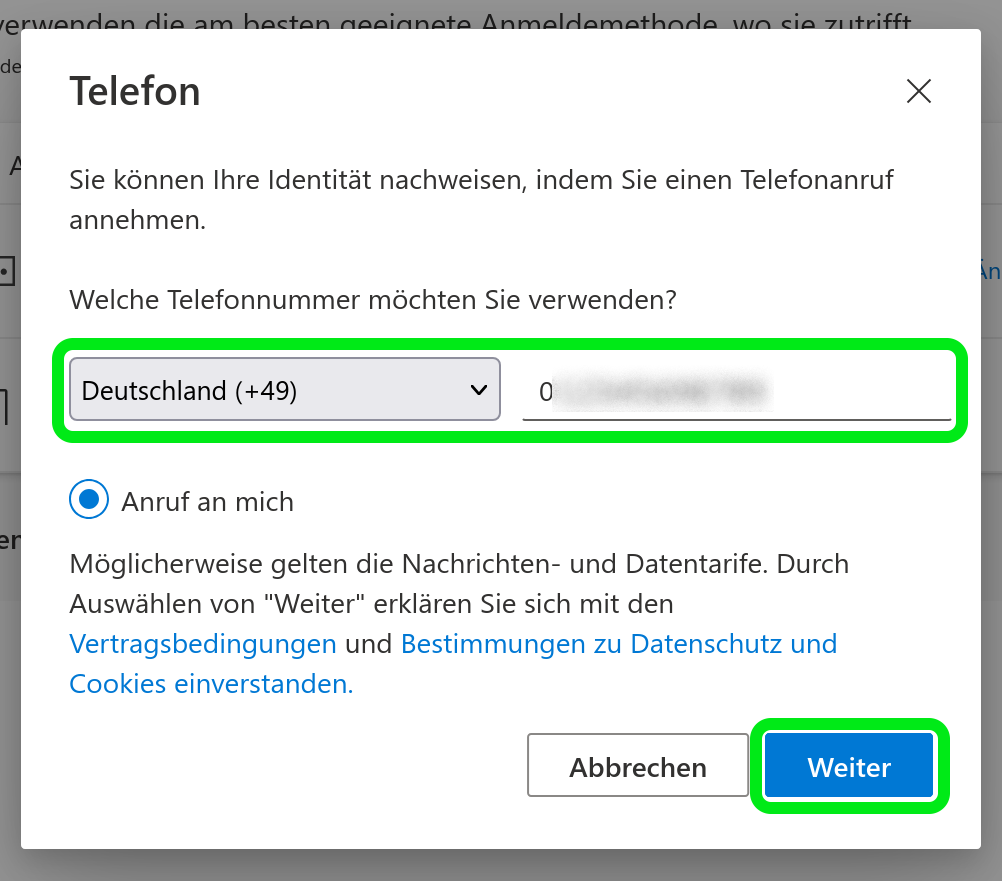
Task: Click the "Sie können Ihre Identität nachweisen" description
Action: coord(481,180)
